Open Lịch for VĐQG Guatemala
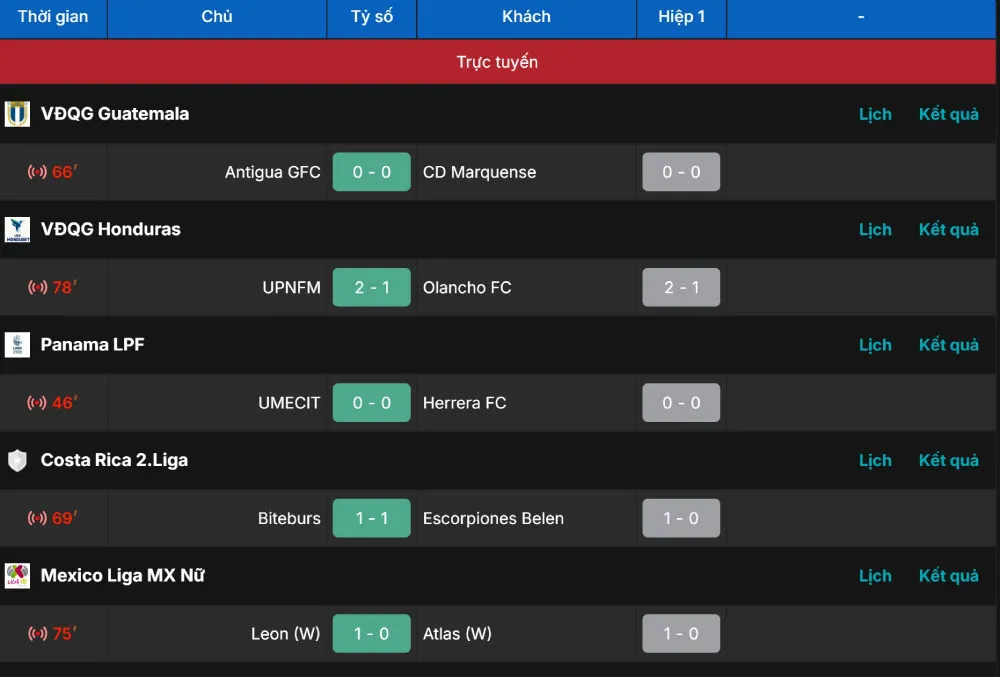 click(875, 114)
